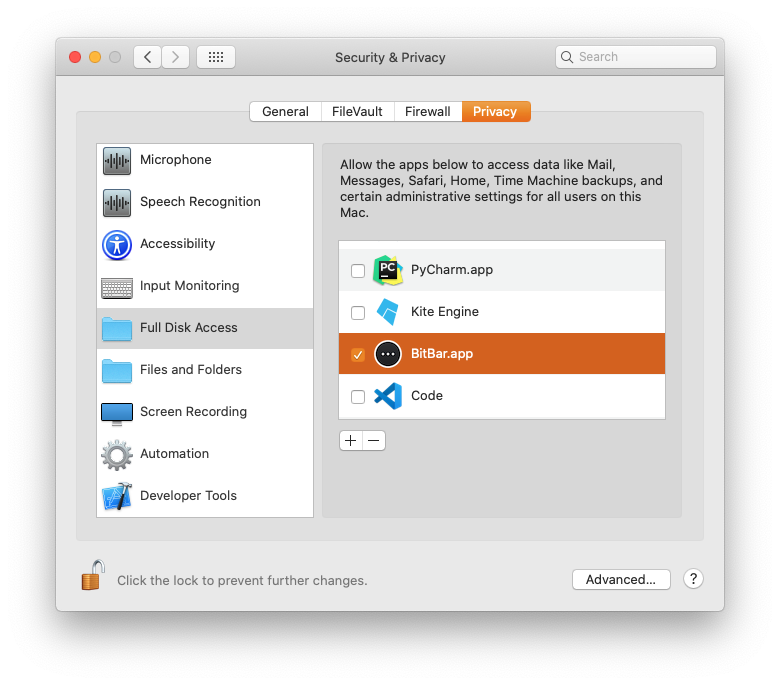Switch to the FileVault tab

coord(357,111)
